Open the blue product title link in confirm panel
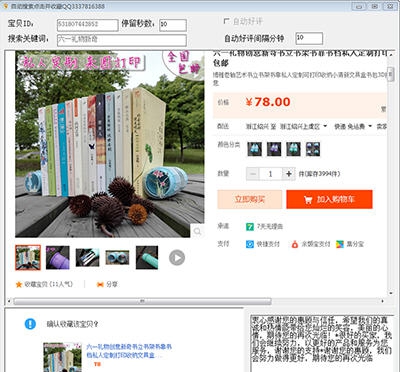 (x=129, y=351)
